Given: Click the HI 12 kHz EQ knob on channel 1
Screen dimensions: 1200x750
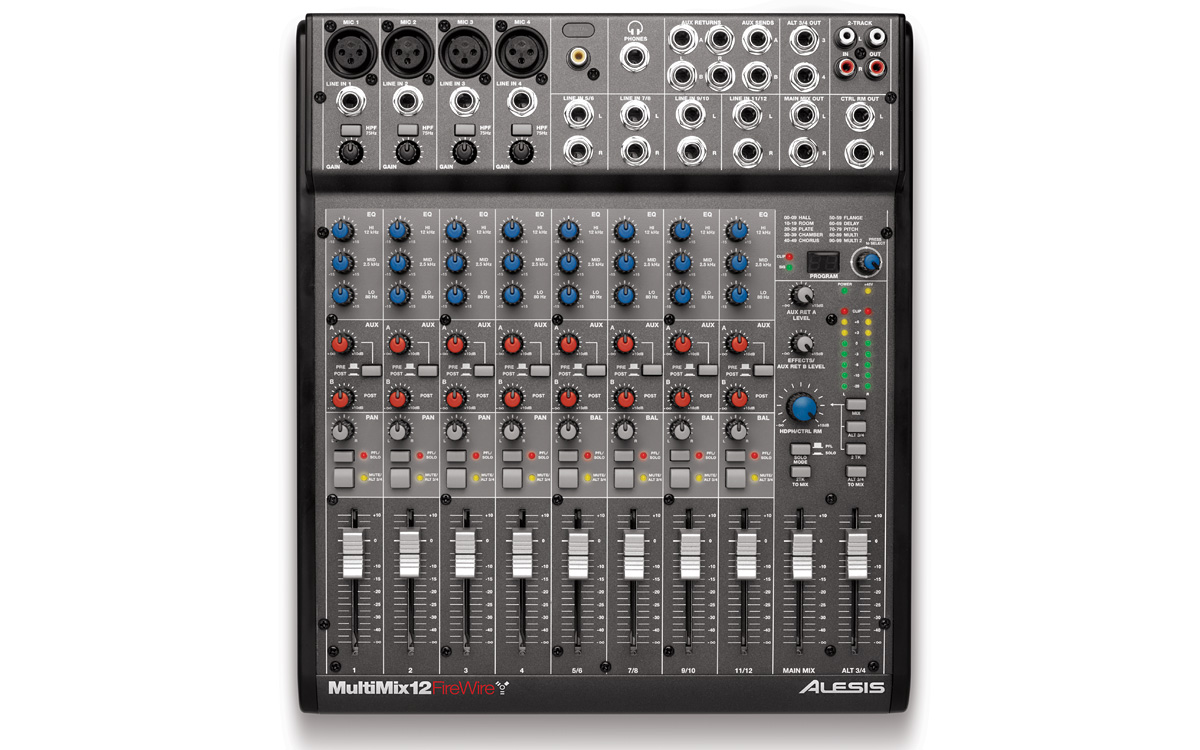Looking at the screenshot, I should coord(342,231).
